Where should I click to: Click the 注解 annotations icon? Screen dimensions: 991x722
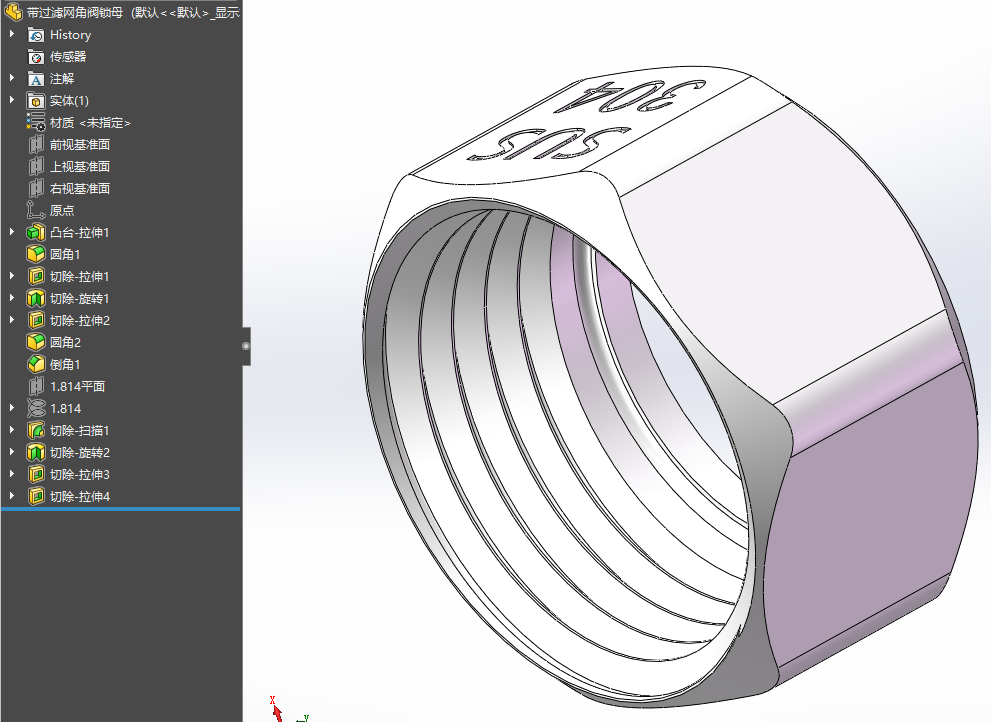36,79
